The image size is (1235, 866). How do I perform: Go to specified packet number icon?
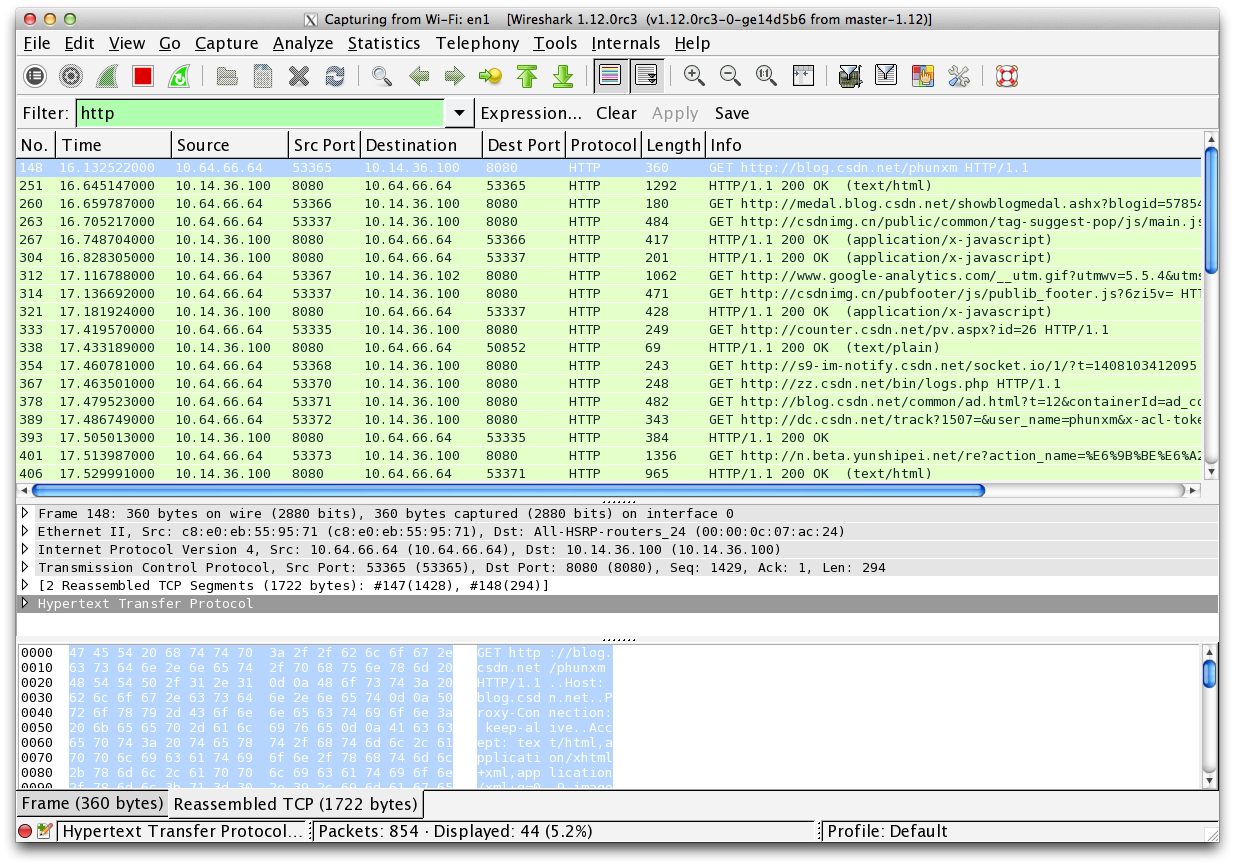(x=490, y=75)
